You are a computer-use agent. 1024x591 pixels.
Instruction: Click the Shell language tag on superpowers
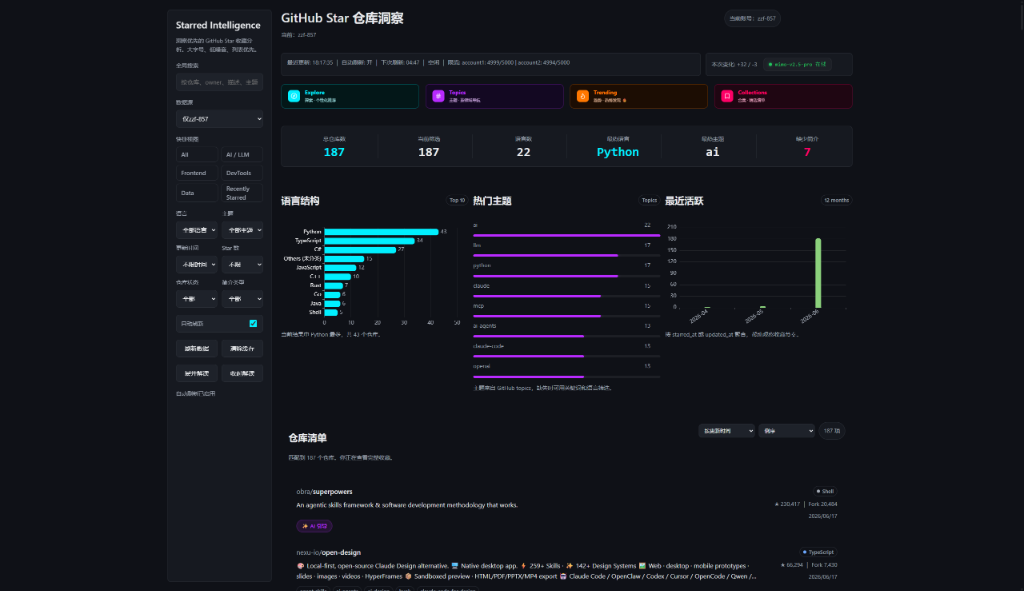coord(825,491)
